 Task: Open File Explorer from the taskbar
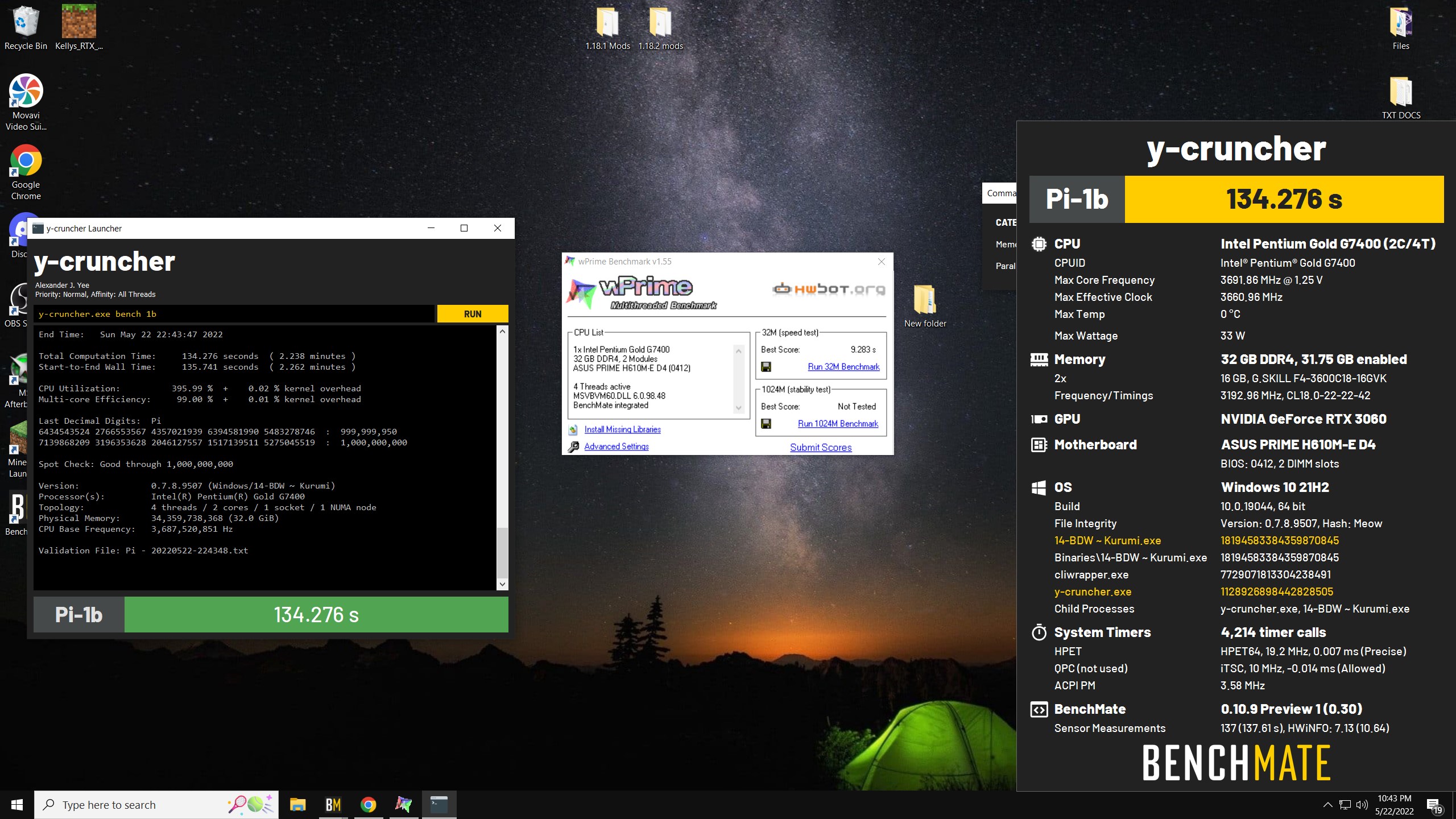click(x=297, y=805)
